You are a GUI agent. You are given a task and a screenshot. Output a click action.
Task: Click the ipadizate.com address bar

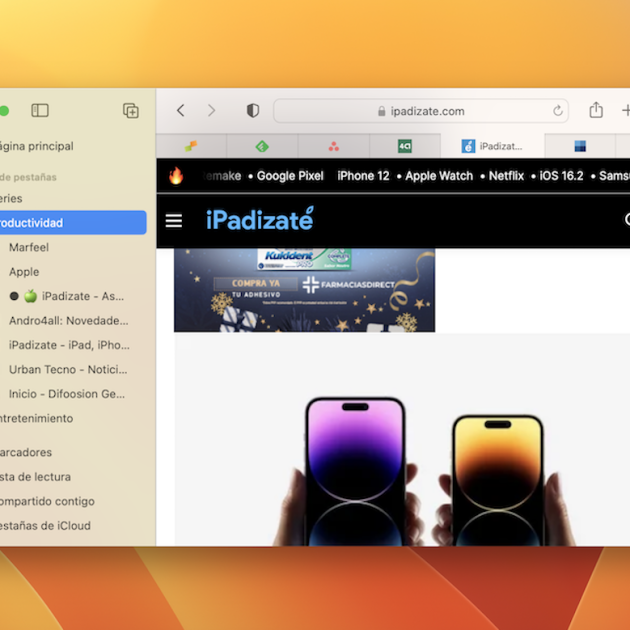coord(420,111)
